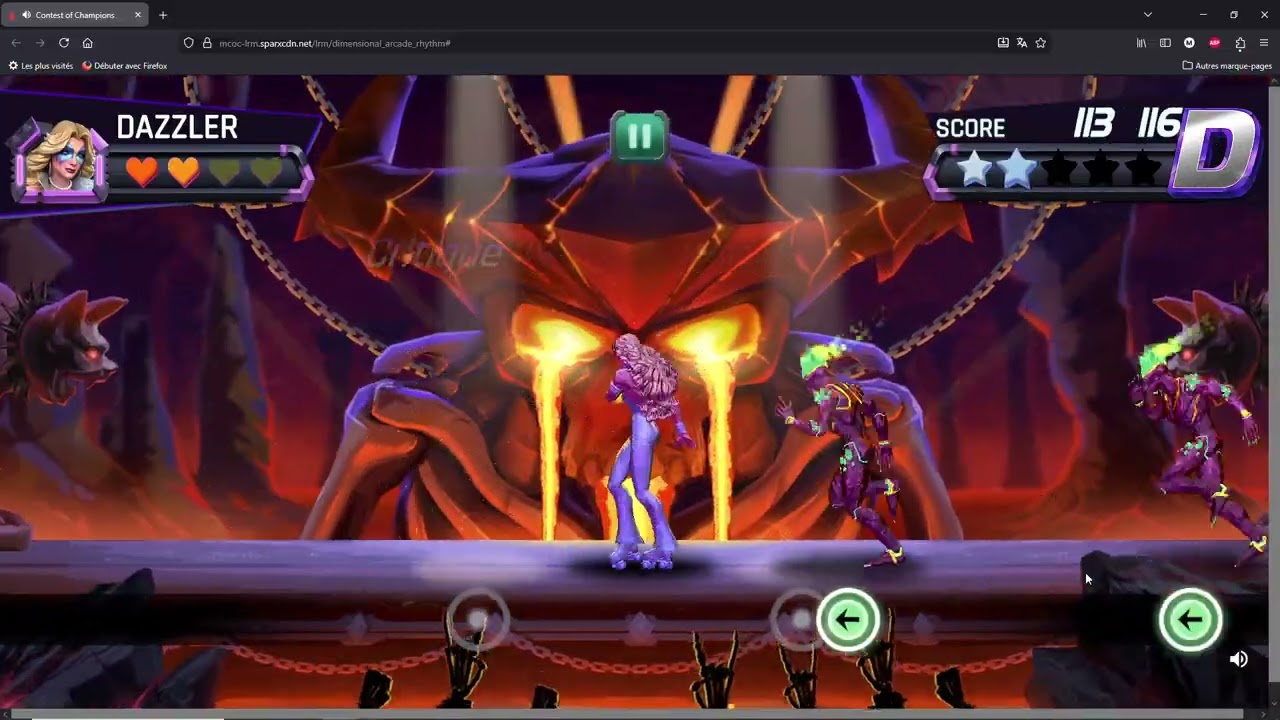Go forward to next page
Screen dimensions: 1280x720
40,43
